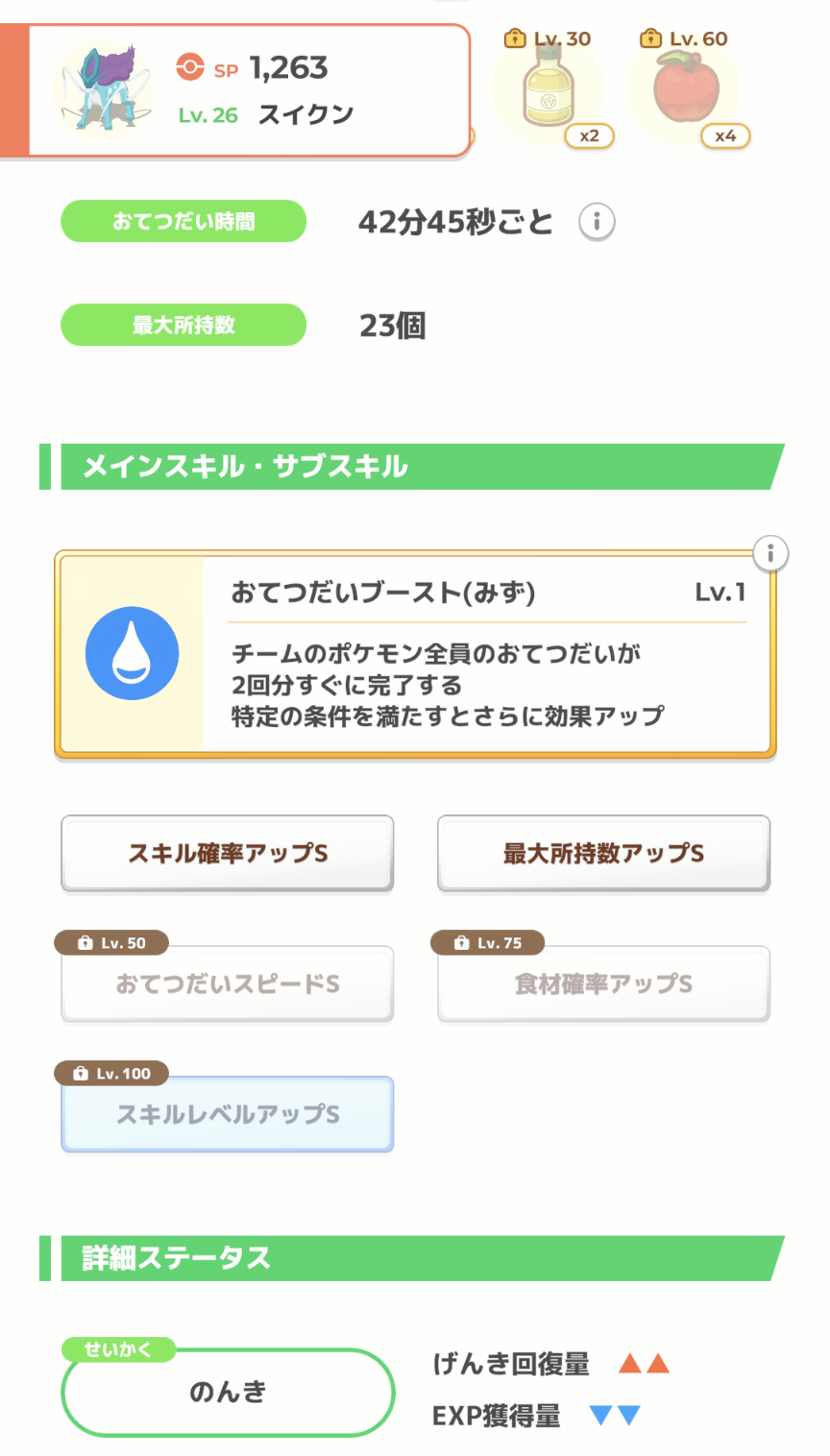Viewport: 830px width, 1456px height.
Task: Tap the blue water drop skill icon
Action: tap(132, 653)
